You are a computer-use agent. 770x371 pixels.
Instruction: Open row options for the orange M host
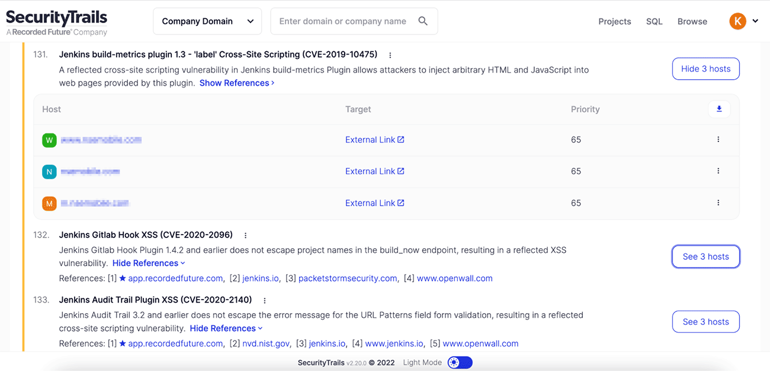pos(718,202)
